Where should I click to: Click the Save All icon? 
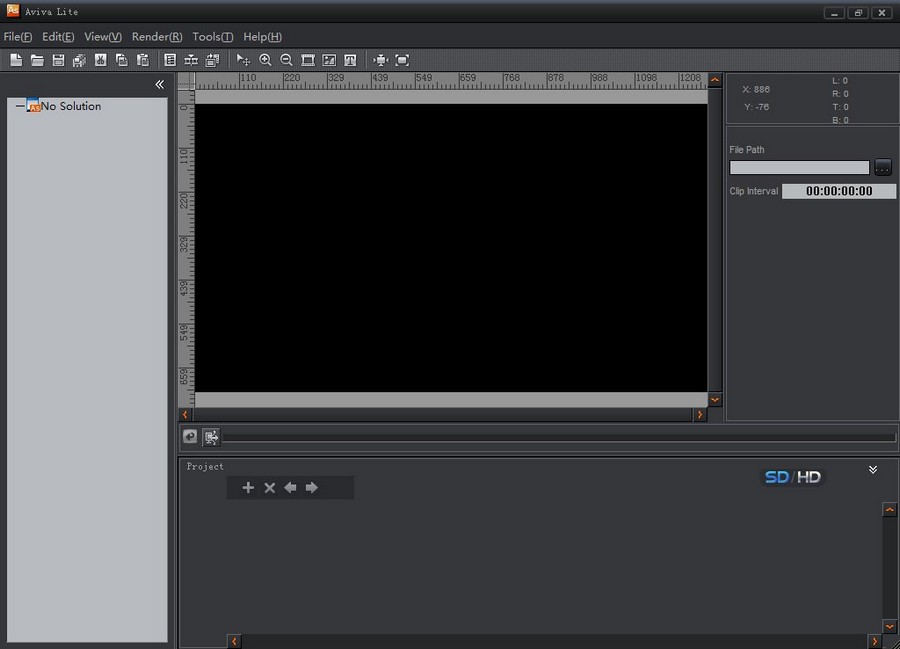click(79, 60)
